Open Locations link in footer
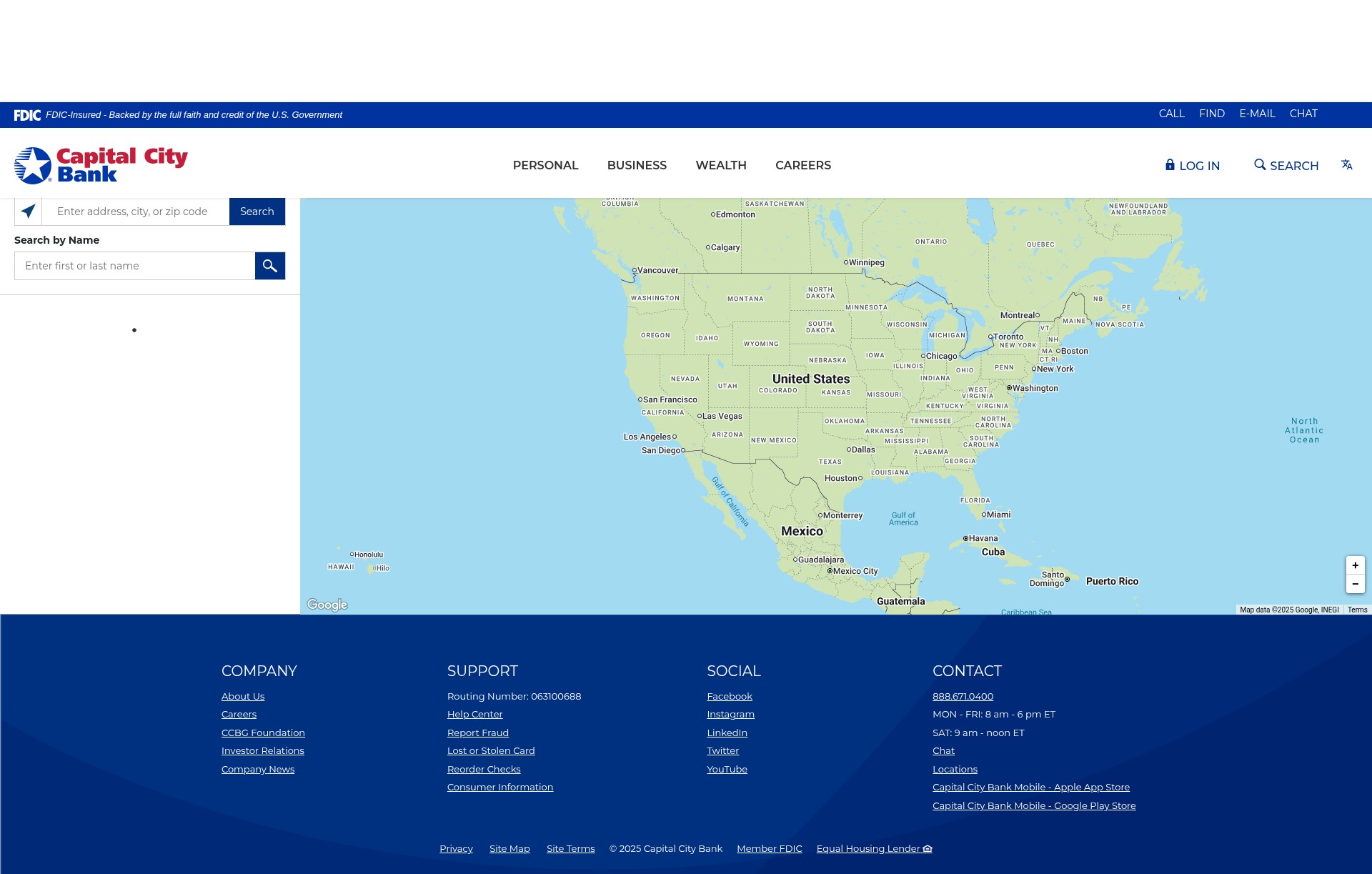The width and height of the screenshot is (1372, 874). [955, 769]
